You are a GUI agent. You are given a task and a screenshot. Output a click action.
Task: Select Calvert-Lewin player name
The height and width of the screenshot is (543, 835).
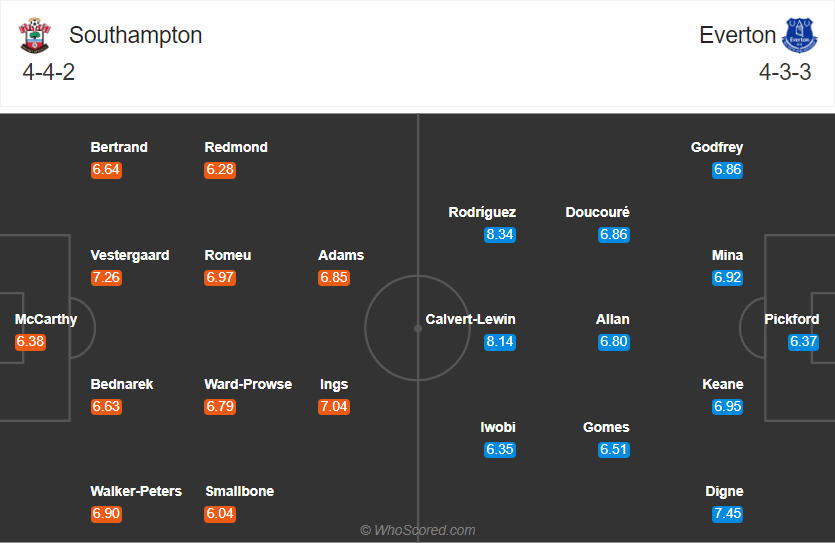point(471,320)
